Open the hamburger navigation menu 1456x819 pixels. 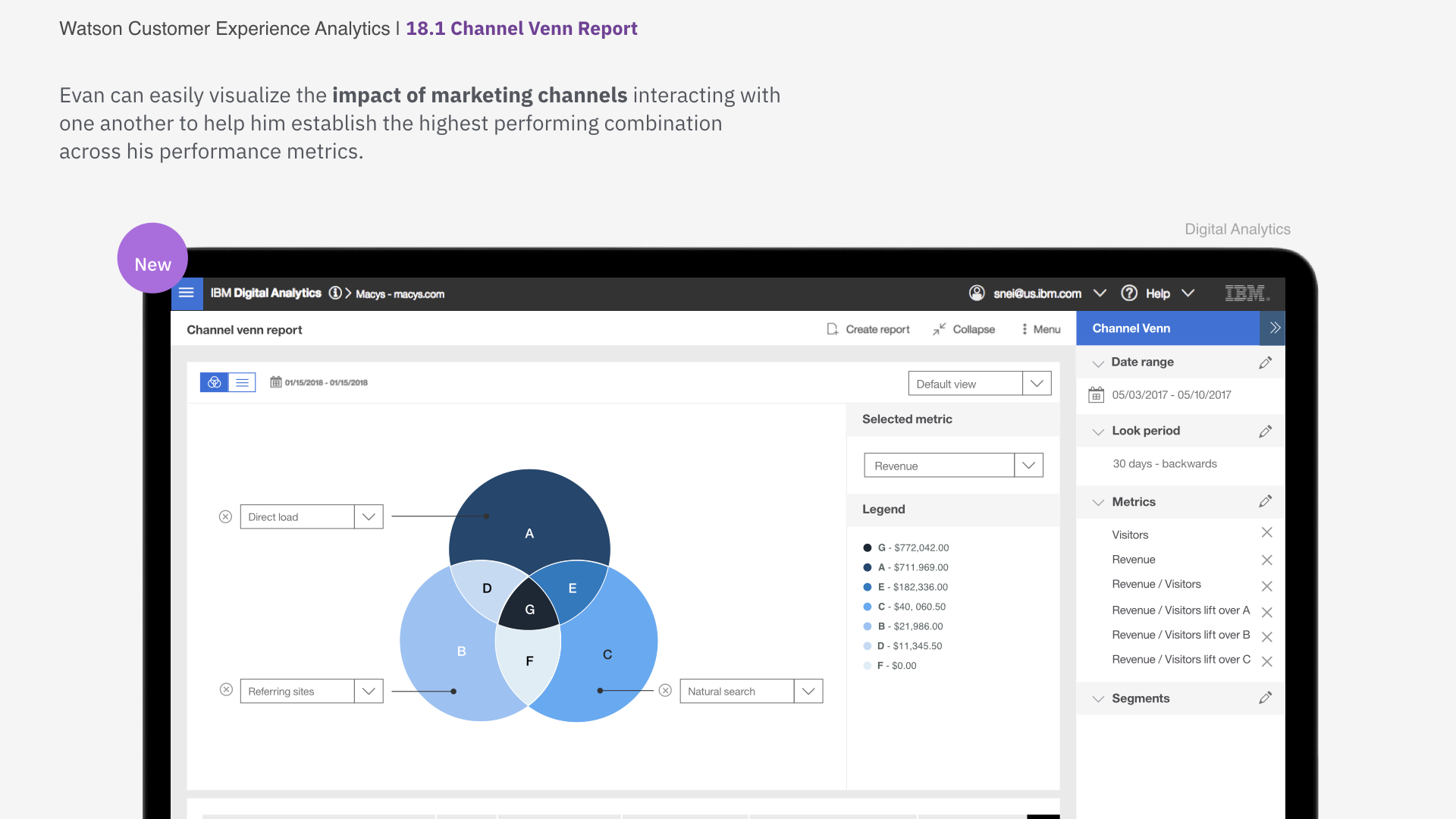point(187,293)
